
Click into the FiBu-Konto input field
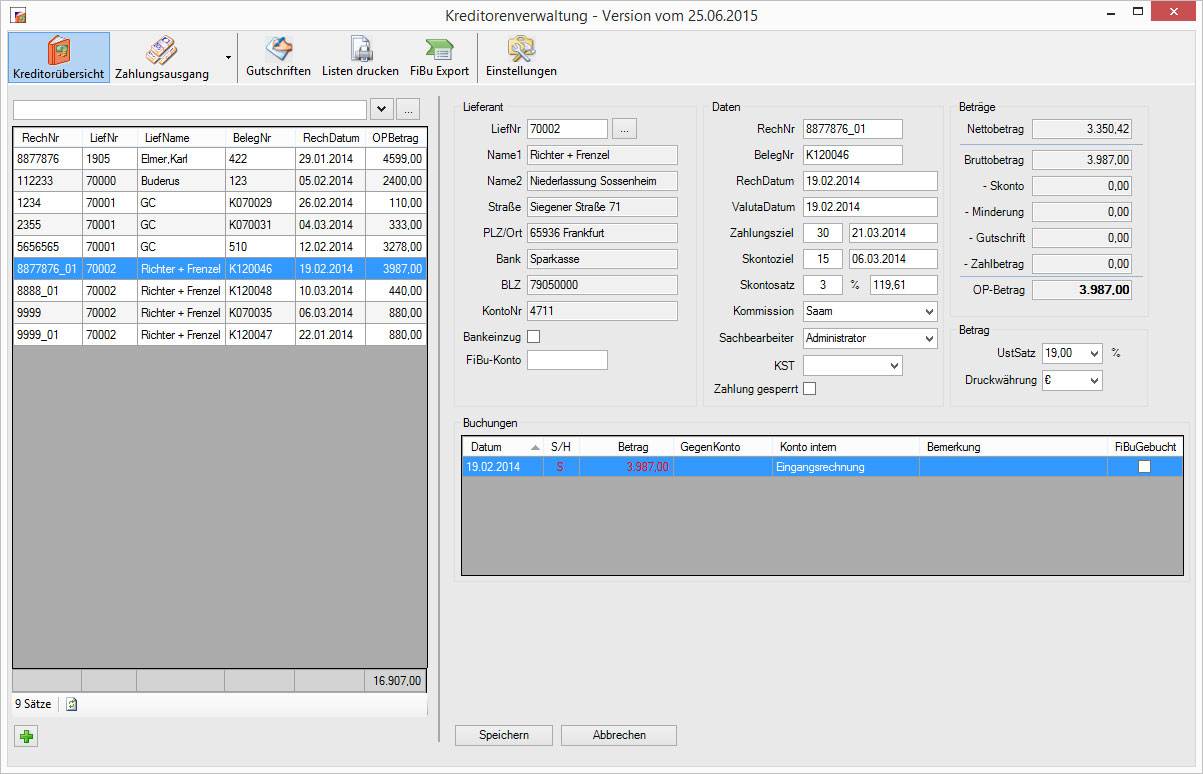coord(567,360)
